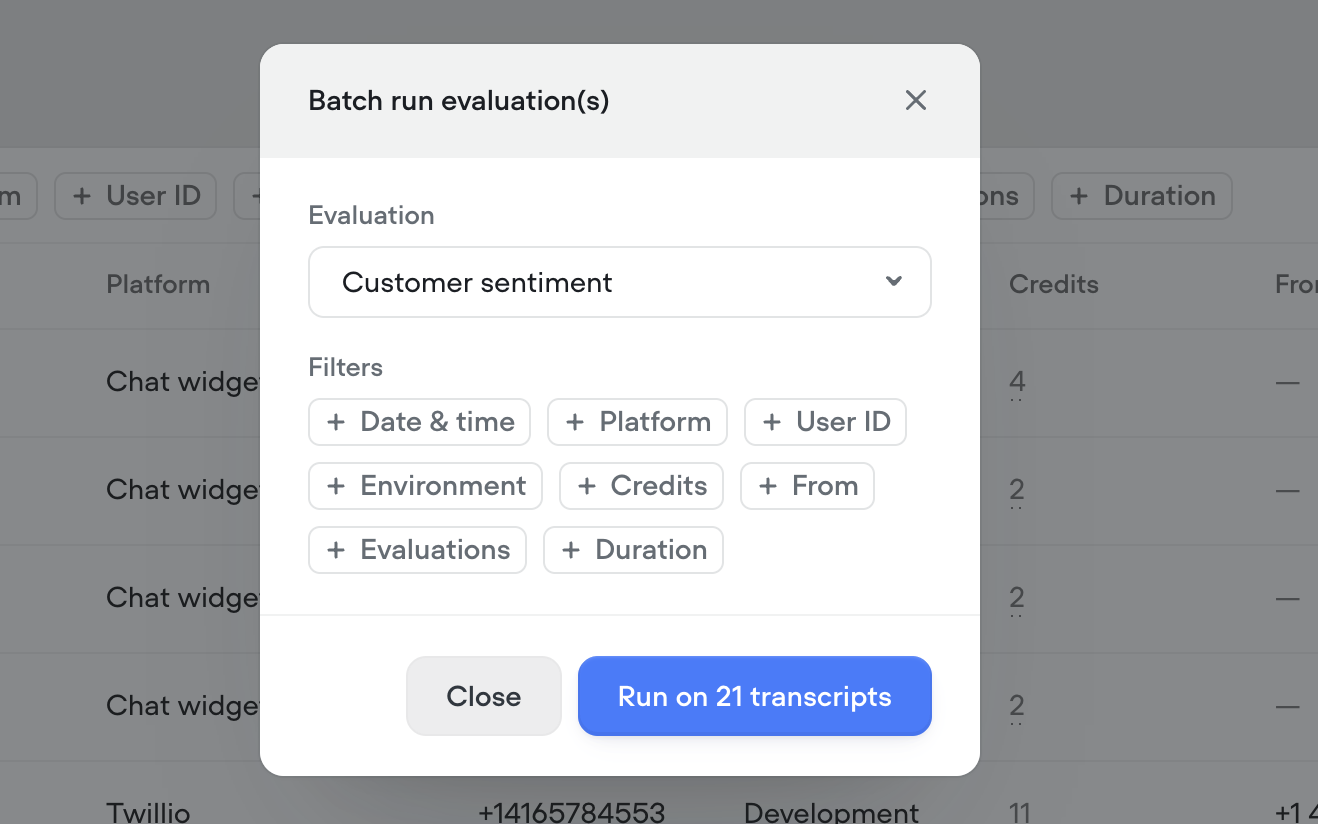The width and height of the screenshot is (1318, 824).
Task: Add a Duration filter in the dialog
Action: coord(633,549)
